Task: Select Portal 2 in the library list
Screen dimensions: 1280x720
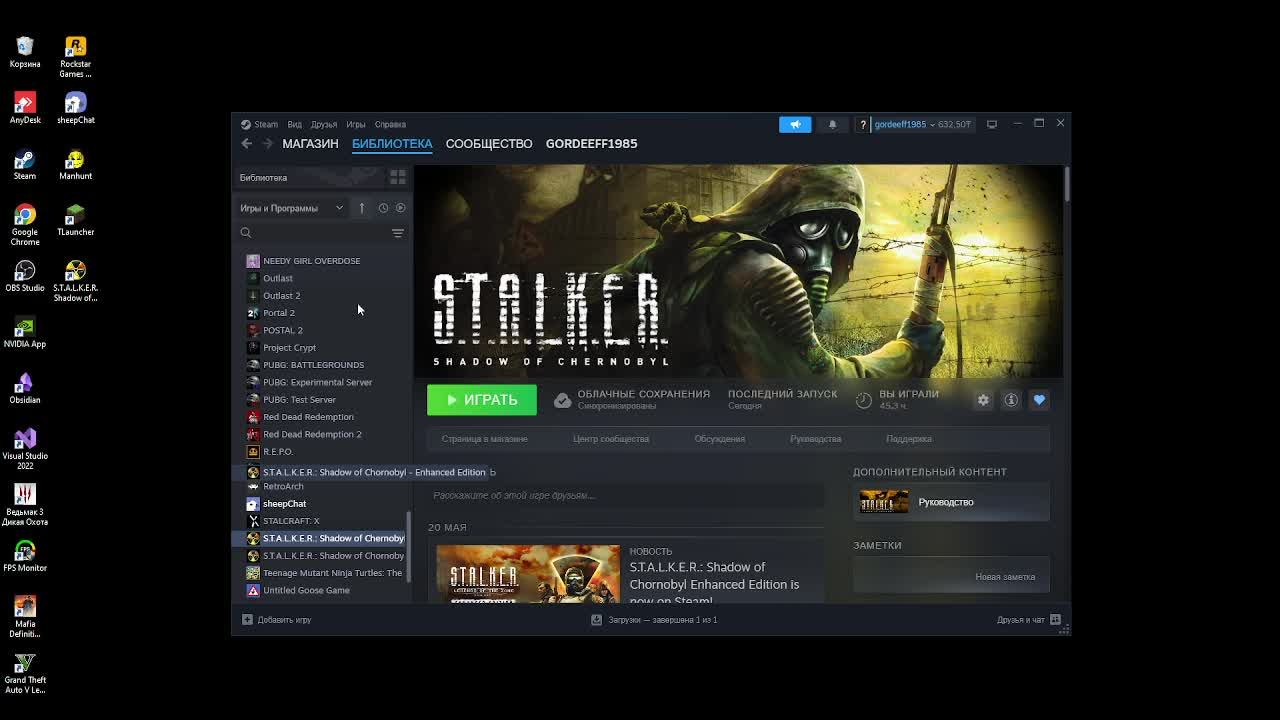Action: (324, 313)
